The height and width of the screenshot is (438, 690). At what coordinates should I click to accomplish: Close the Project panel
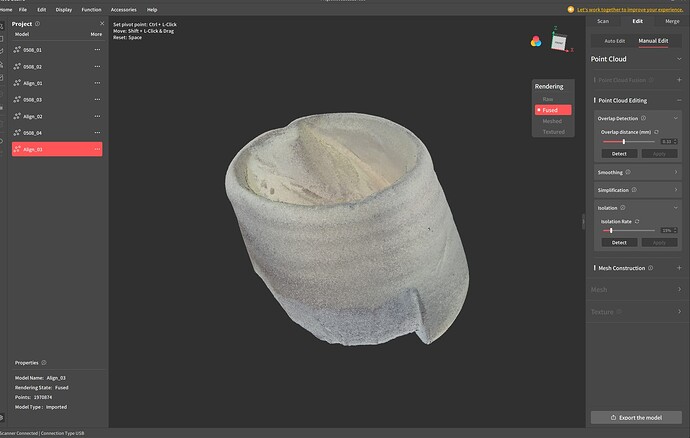tap(102, 23)
